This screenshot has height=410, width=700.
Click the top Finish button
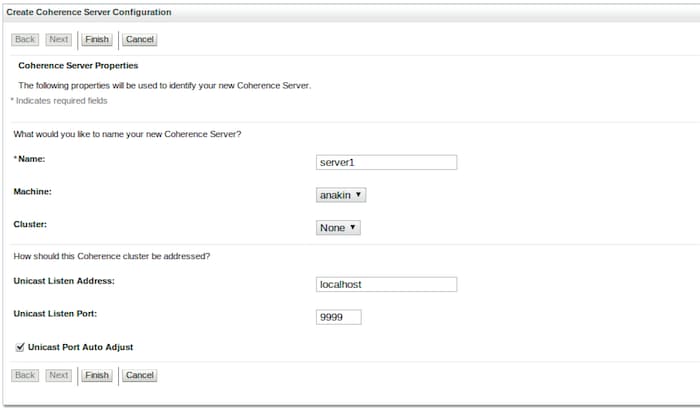coord(96,39)
